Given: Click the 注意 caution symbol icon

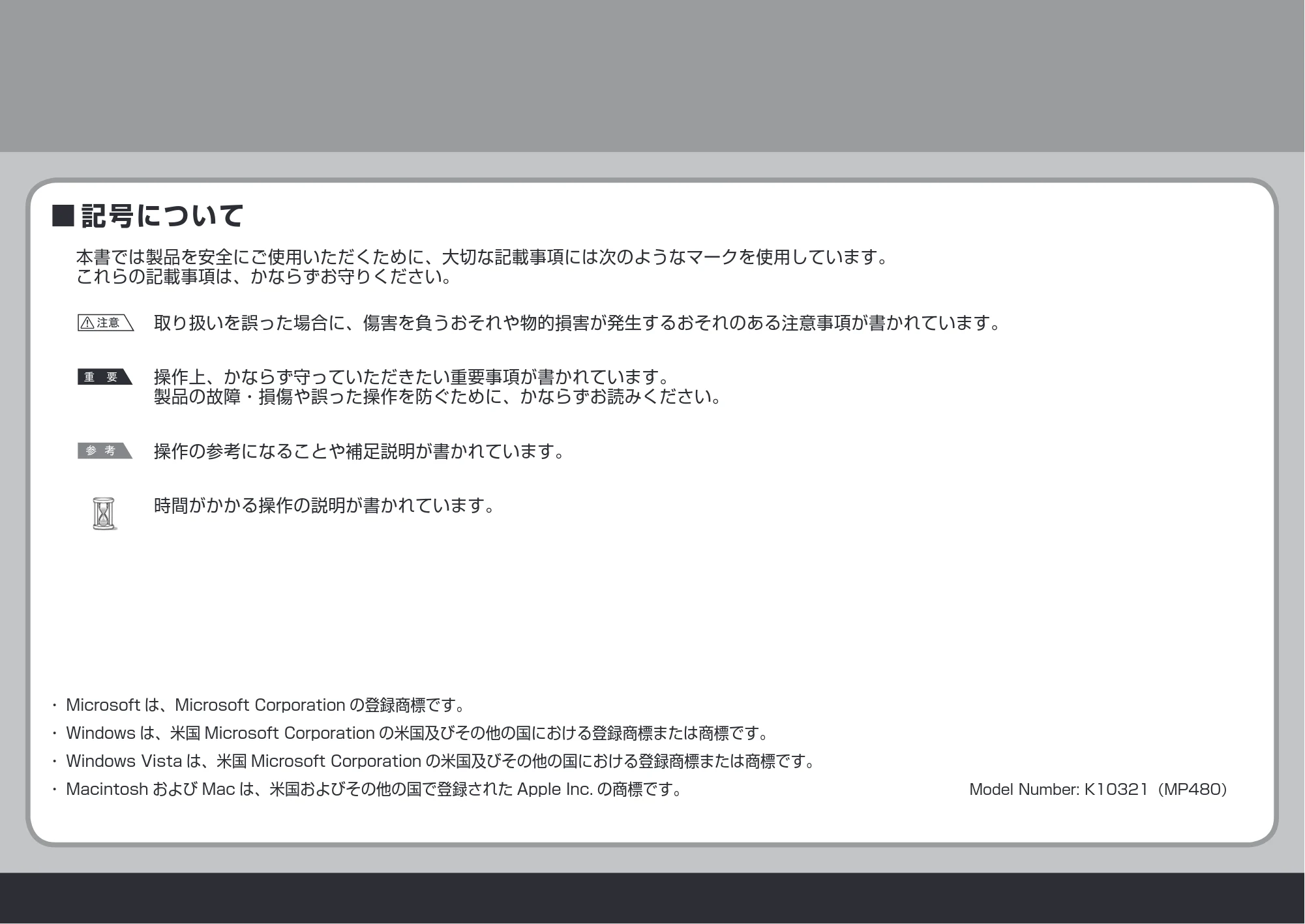Looking at the screenshot, I should click(x=106, y=323).
